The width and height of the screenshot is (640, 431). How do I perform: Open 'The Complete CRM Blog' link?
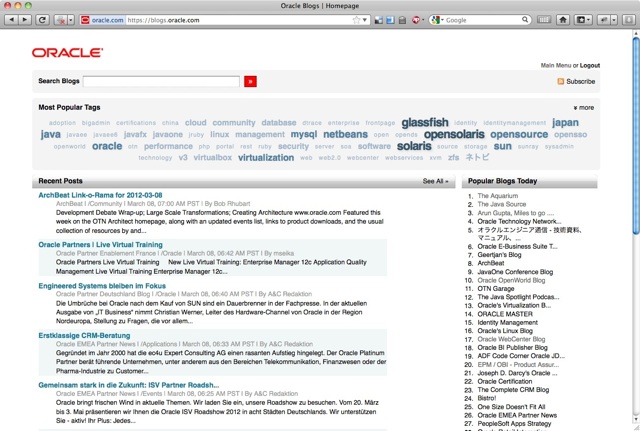click(x=513, y=390)
